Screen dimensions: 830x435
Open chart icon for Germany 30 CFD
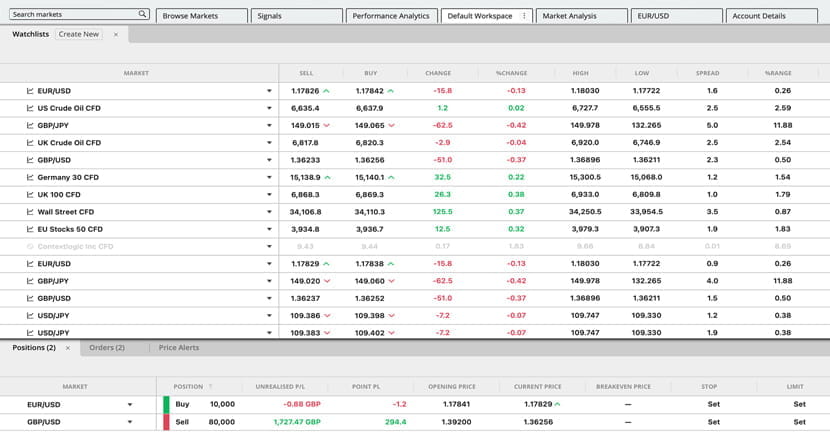pos(30,177)
